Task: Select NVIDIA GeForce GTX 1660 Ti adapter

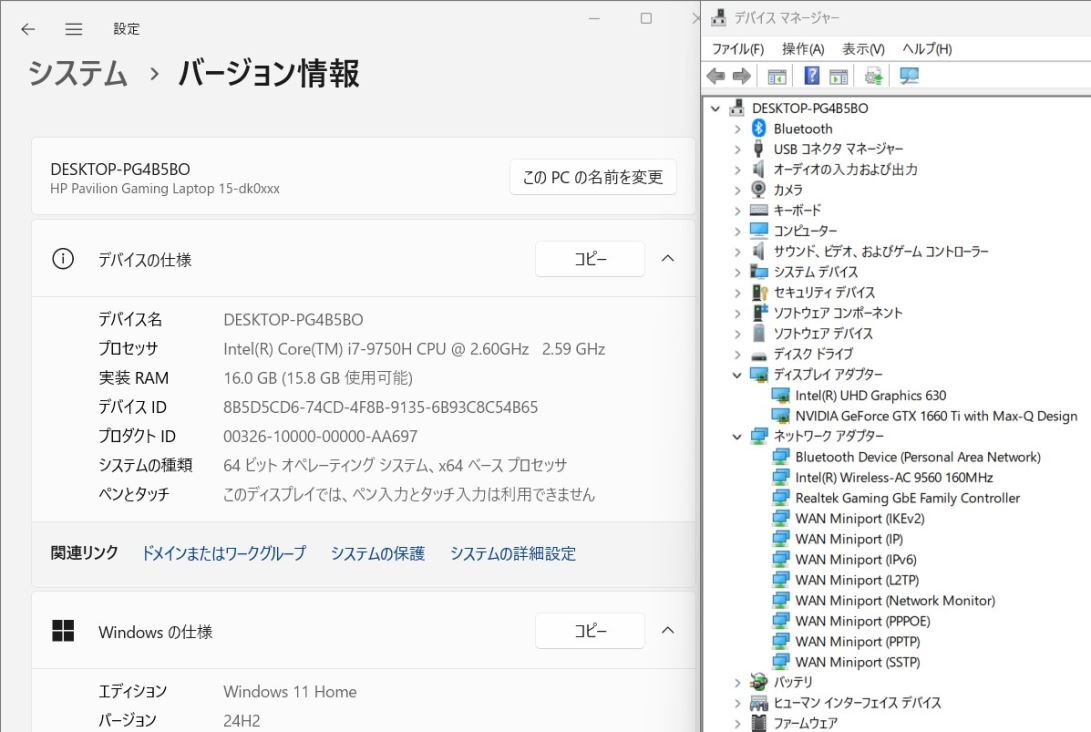Action: pos(936,416)
